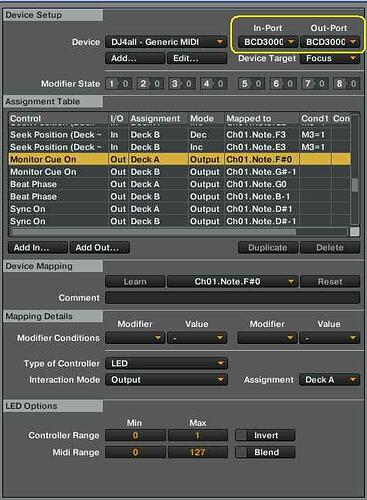Click the Add Out... button
The height and width of the screenshot is (500, 367).
tap(99, 248)
